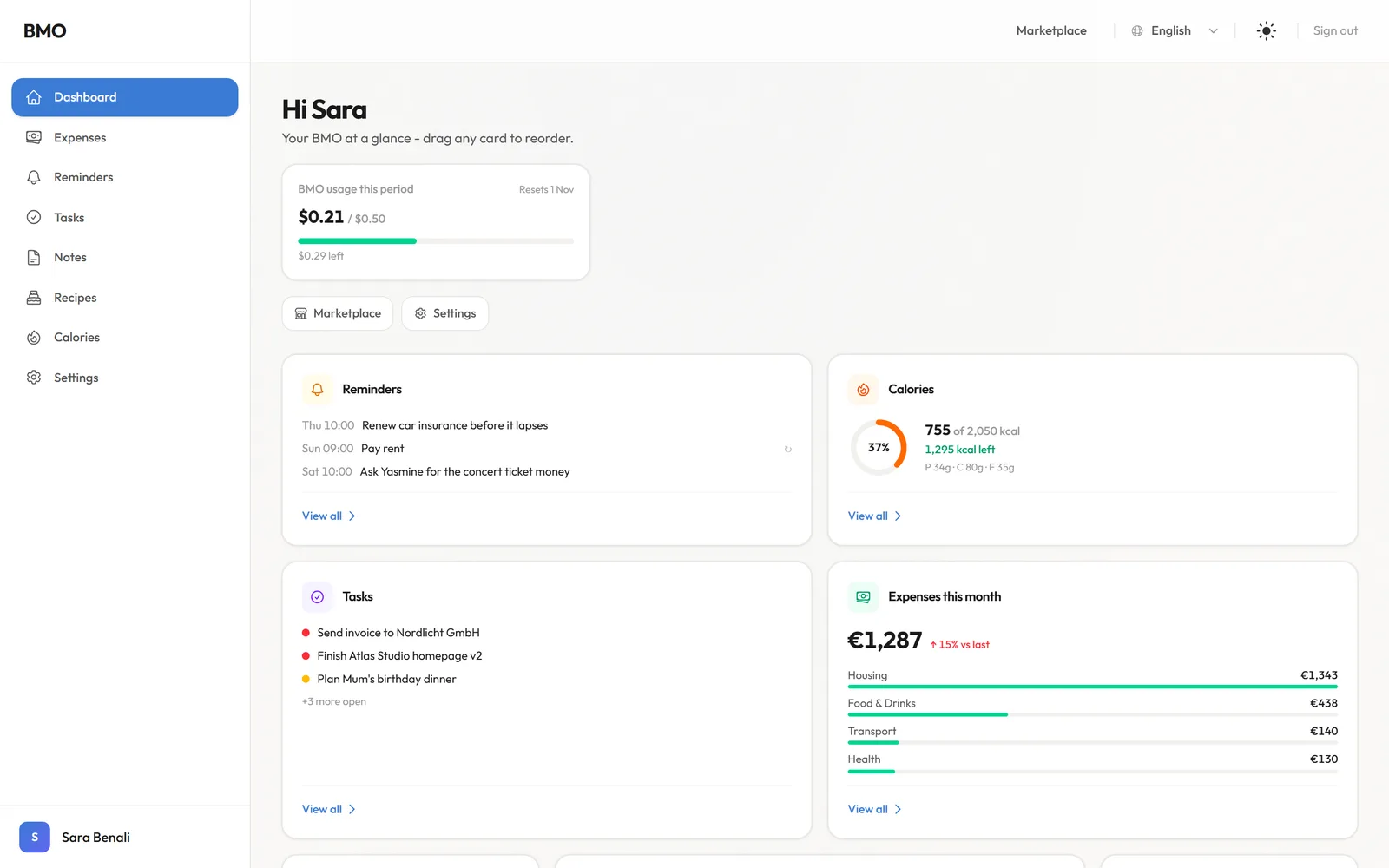This screenshot has height=868, width=1389.
Task: Click the Sara Benali avatar badge
Action: coord(35,838)
